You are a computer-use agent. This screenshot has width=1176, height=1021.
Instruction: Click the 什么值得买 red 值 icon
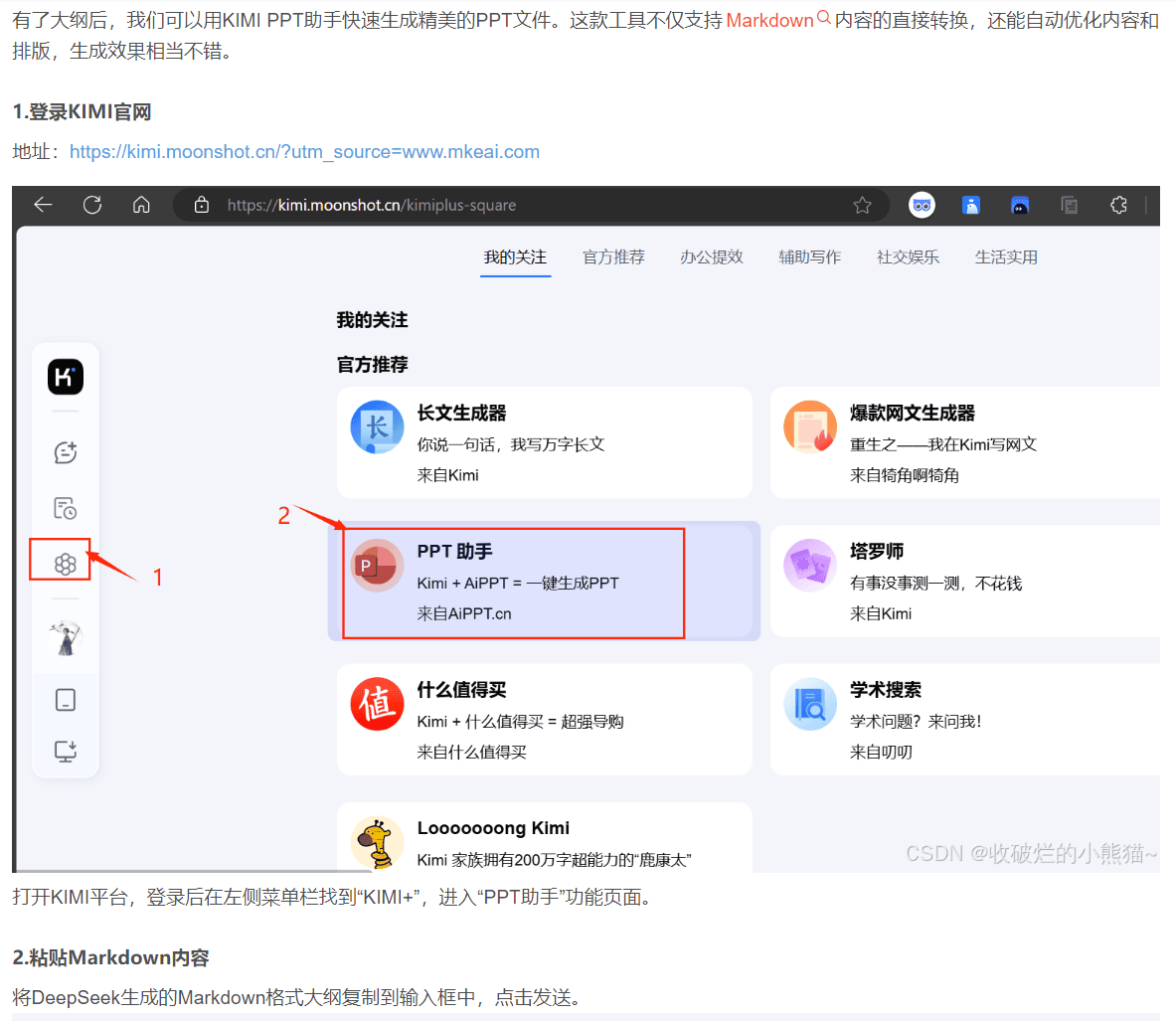point(377,705)
